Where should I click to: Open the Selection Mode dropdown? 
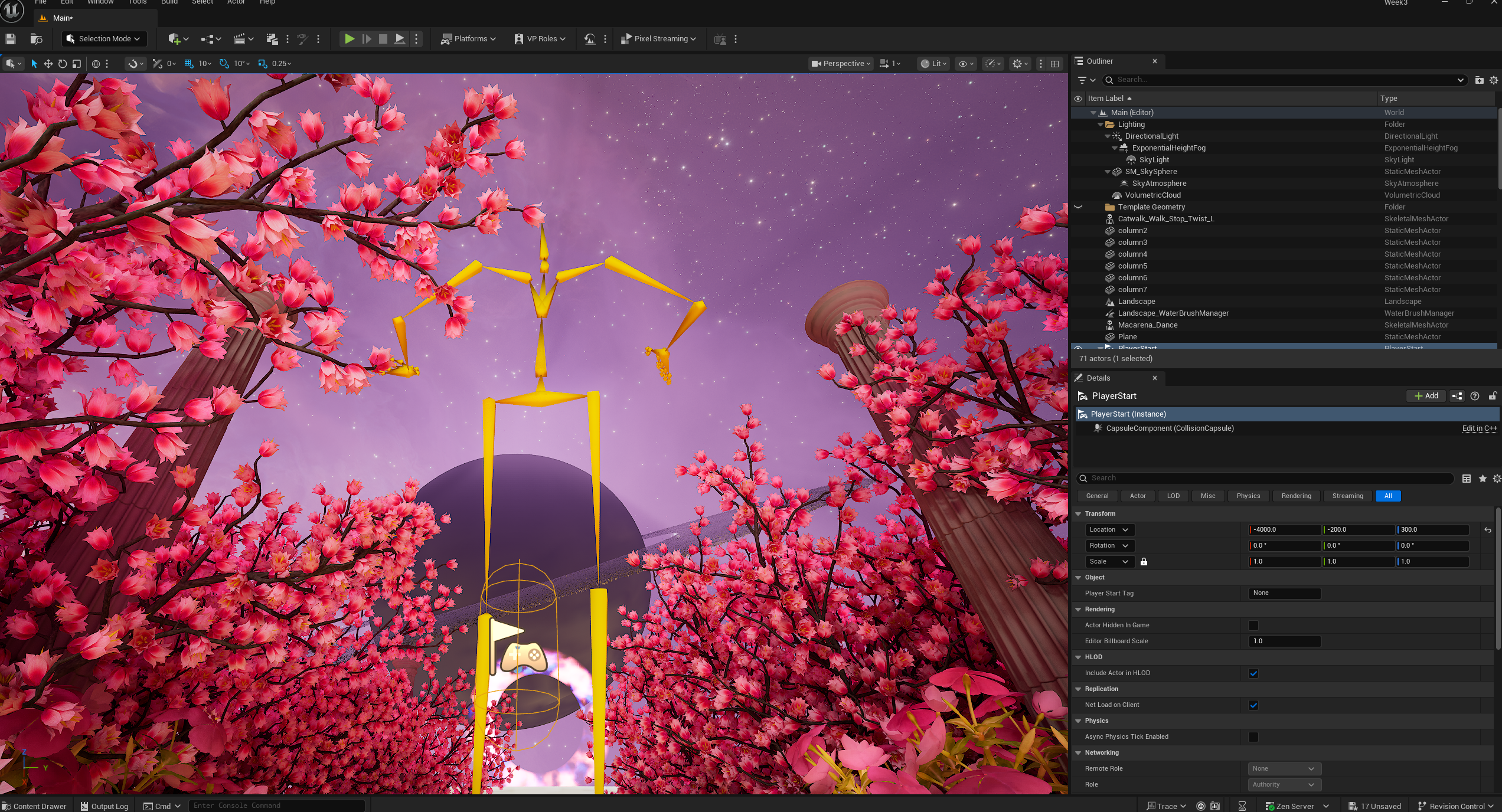point(104,39)
